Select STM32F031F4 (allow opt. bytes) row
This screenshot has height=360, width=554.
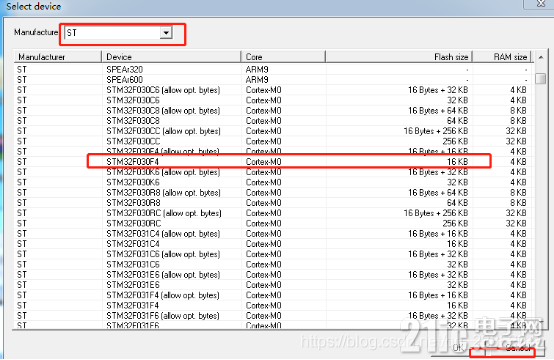point(272,295)
